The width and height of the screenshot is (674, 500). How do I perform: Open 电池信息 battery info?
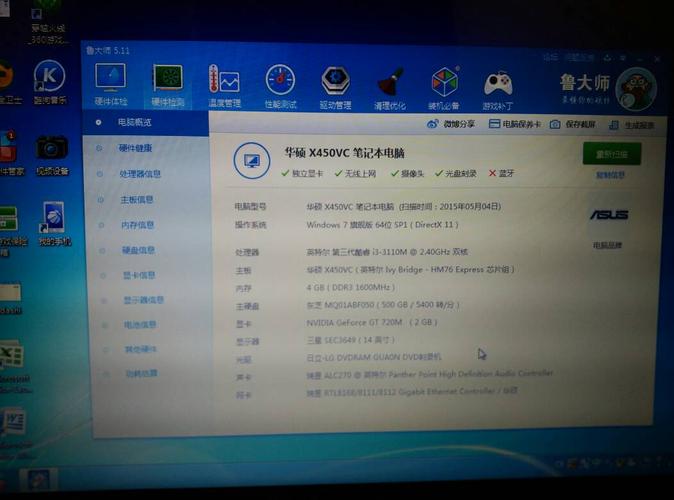(x=140, y=325)
